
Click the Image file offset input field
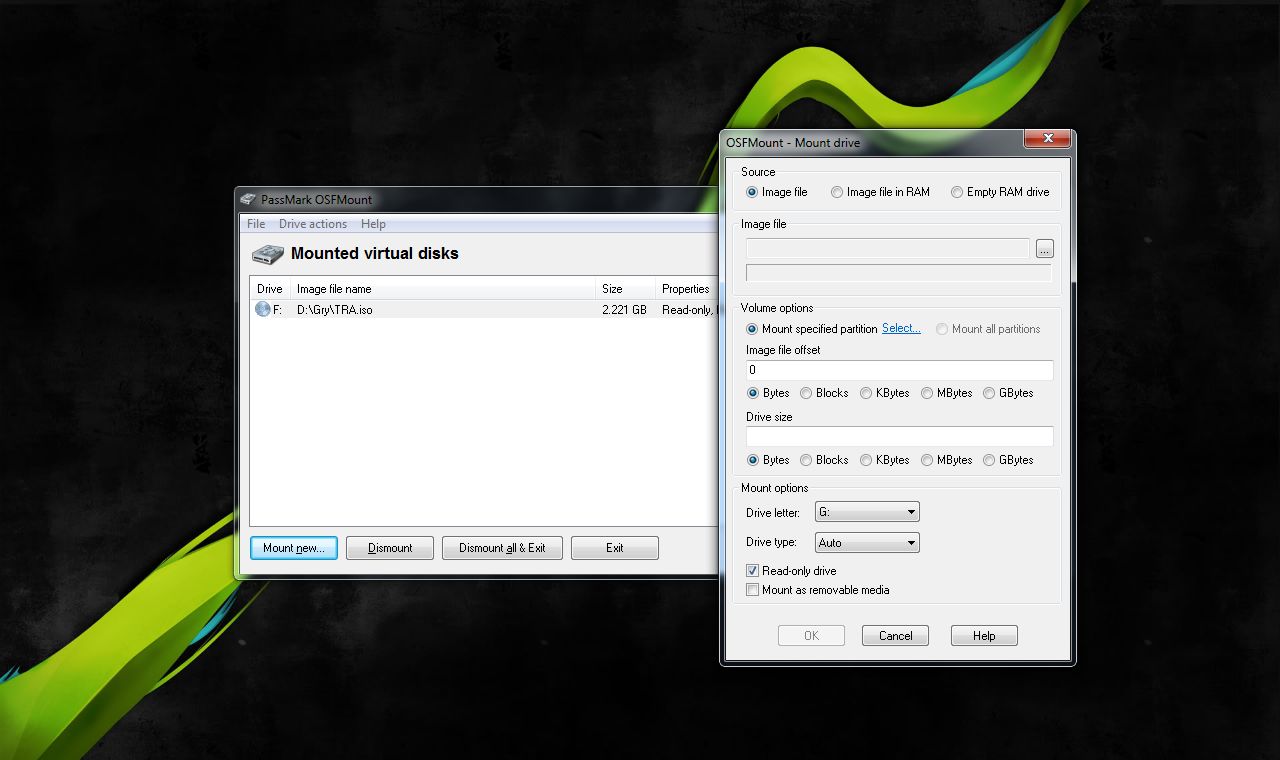[899, 370]
